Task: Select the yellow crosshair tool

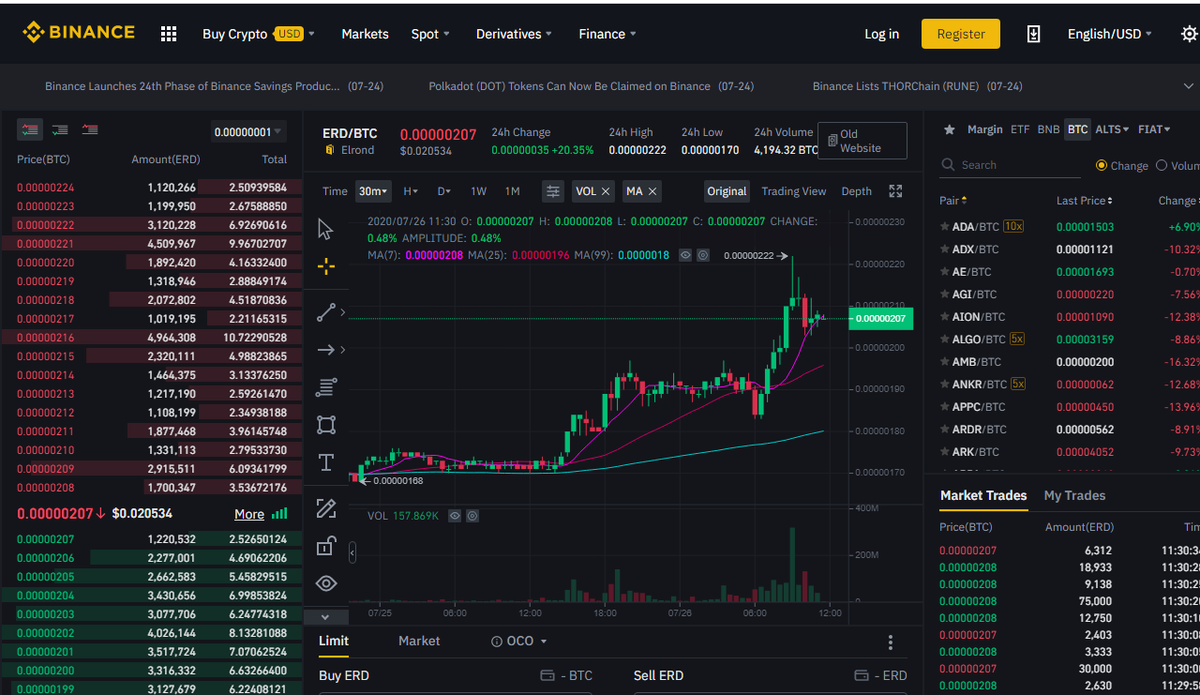Action: (326, 267)
